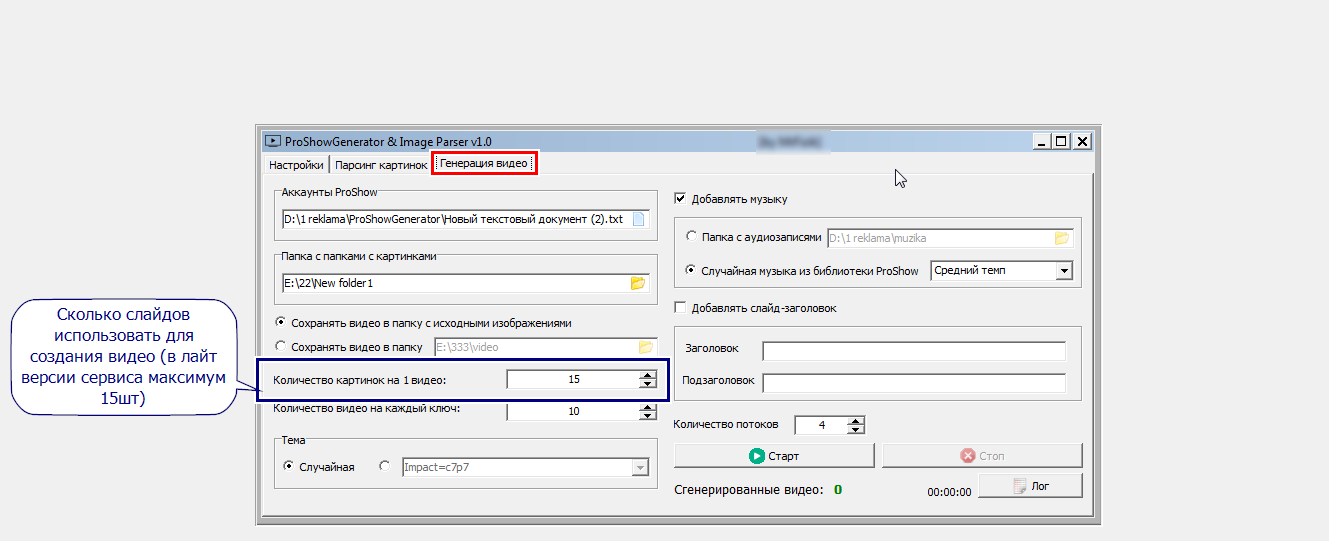Close the ProShowGenerator window
1329x541 pixels.
(x=1082, y=142)
